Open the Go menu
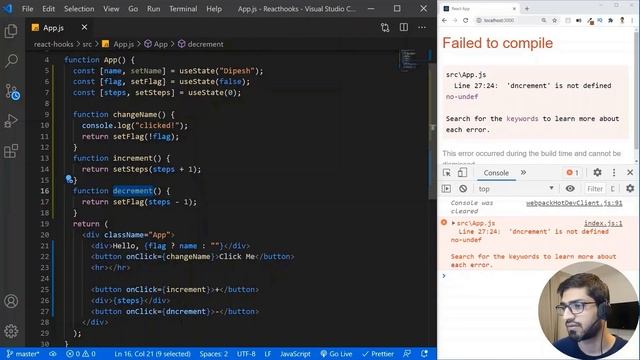 133,9
